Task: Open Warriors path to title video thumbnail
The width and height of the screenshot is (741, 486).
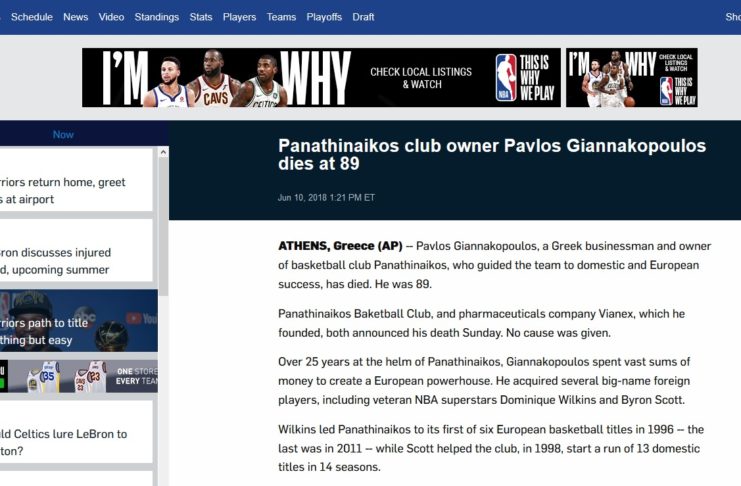Action: click(x=78, y=321)
